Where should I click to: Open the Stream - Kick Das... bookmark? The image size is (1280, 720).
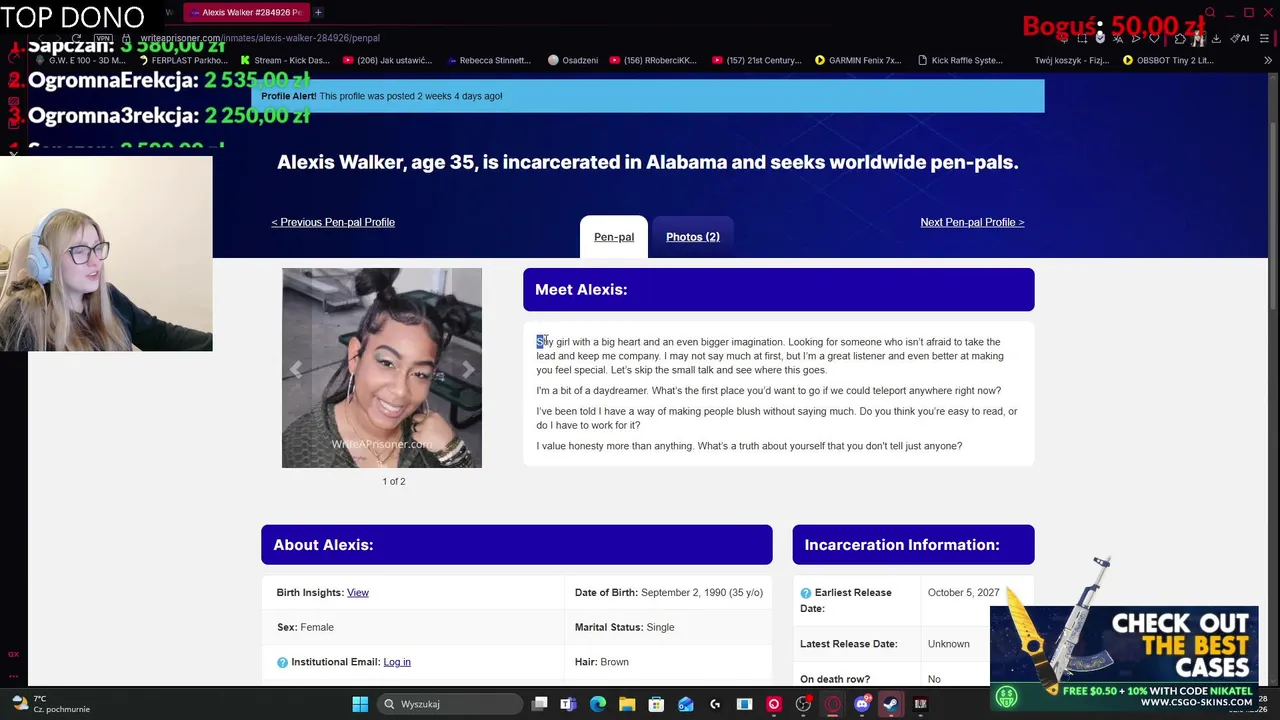click(x=285, y=60)
